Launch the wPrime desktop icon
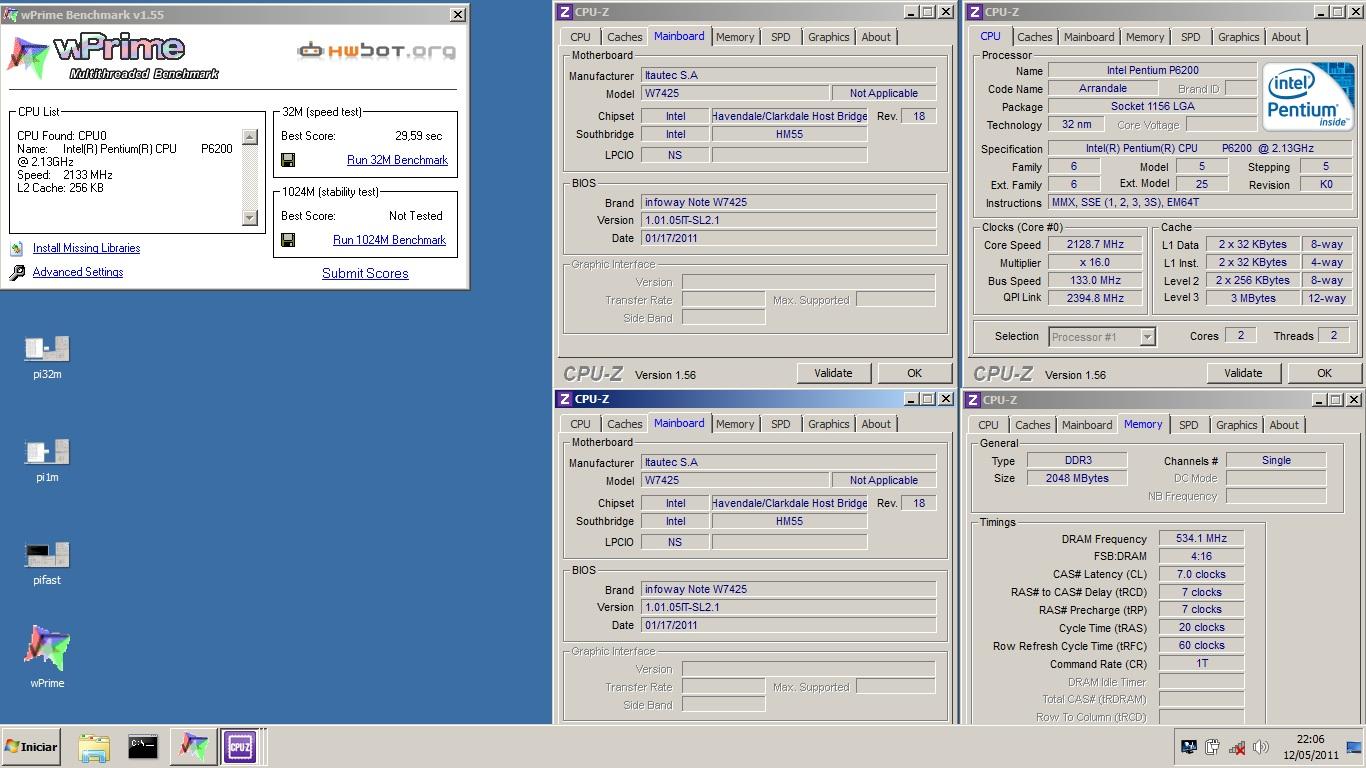The width and height of the screenshot is (1366, 768). [47, 657]
